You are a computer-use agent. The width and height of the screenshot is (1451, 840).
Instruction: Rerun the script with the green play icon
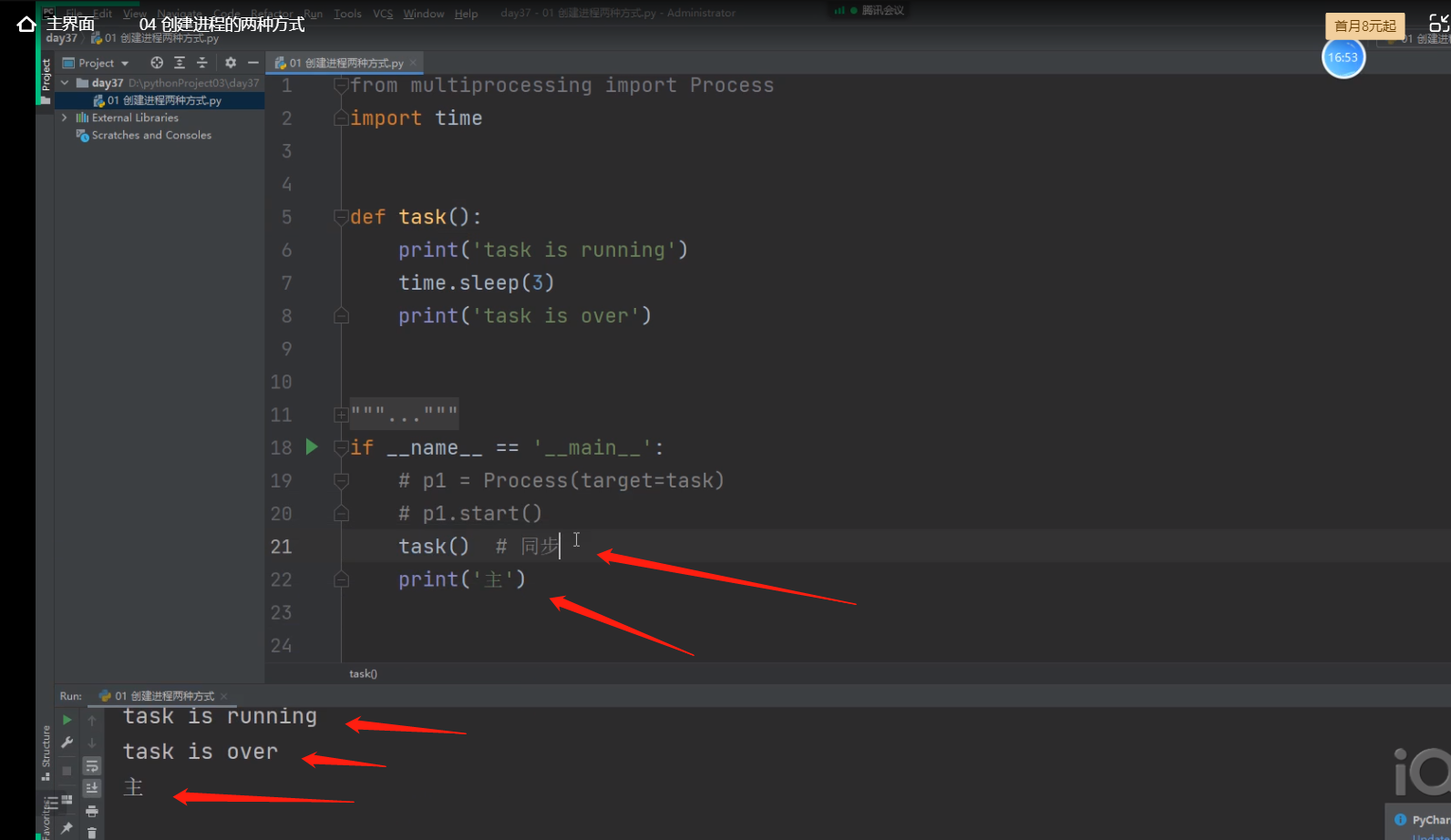point(67,720)
